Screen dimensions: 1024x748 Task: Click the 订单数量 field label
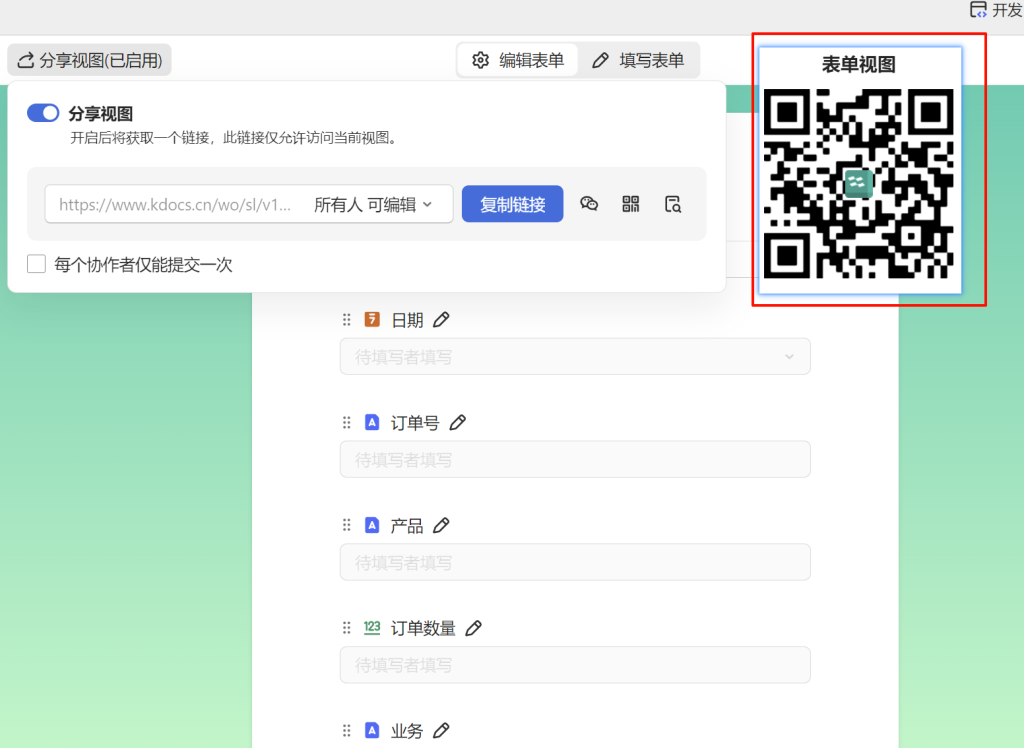(x=423, y=628)
